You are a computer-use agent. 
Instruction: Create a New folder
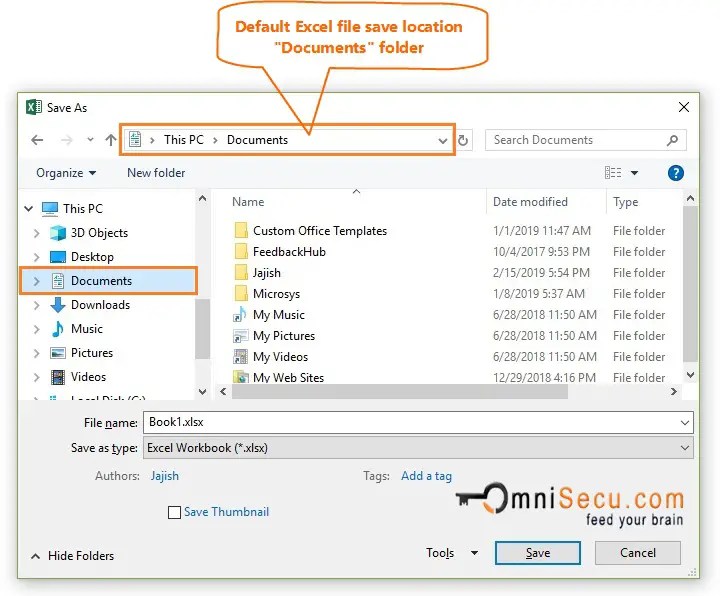(x=156, y=173)
